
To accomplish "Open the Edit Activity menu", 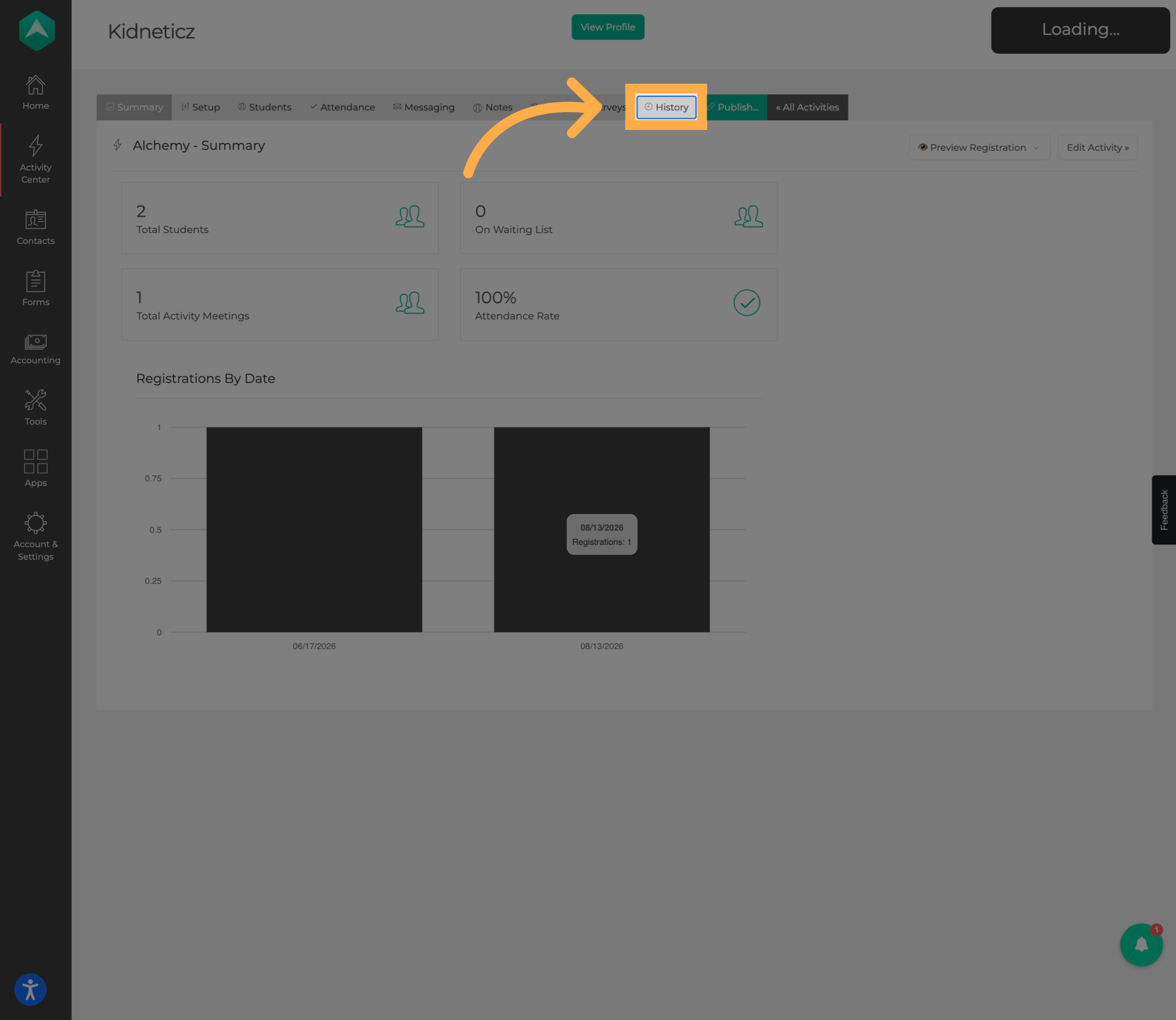I will coord(1098,147).
